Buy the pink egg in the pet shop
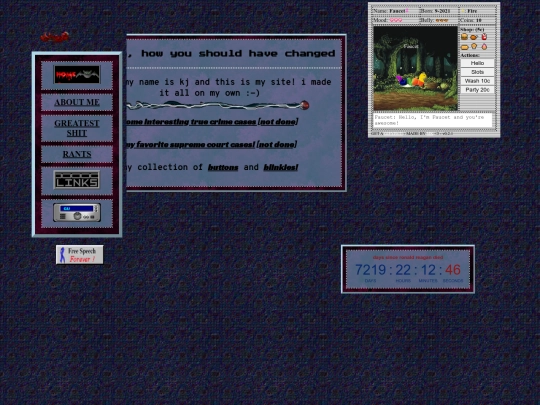This screenshot has width=540, height=405. coord(484,46)
